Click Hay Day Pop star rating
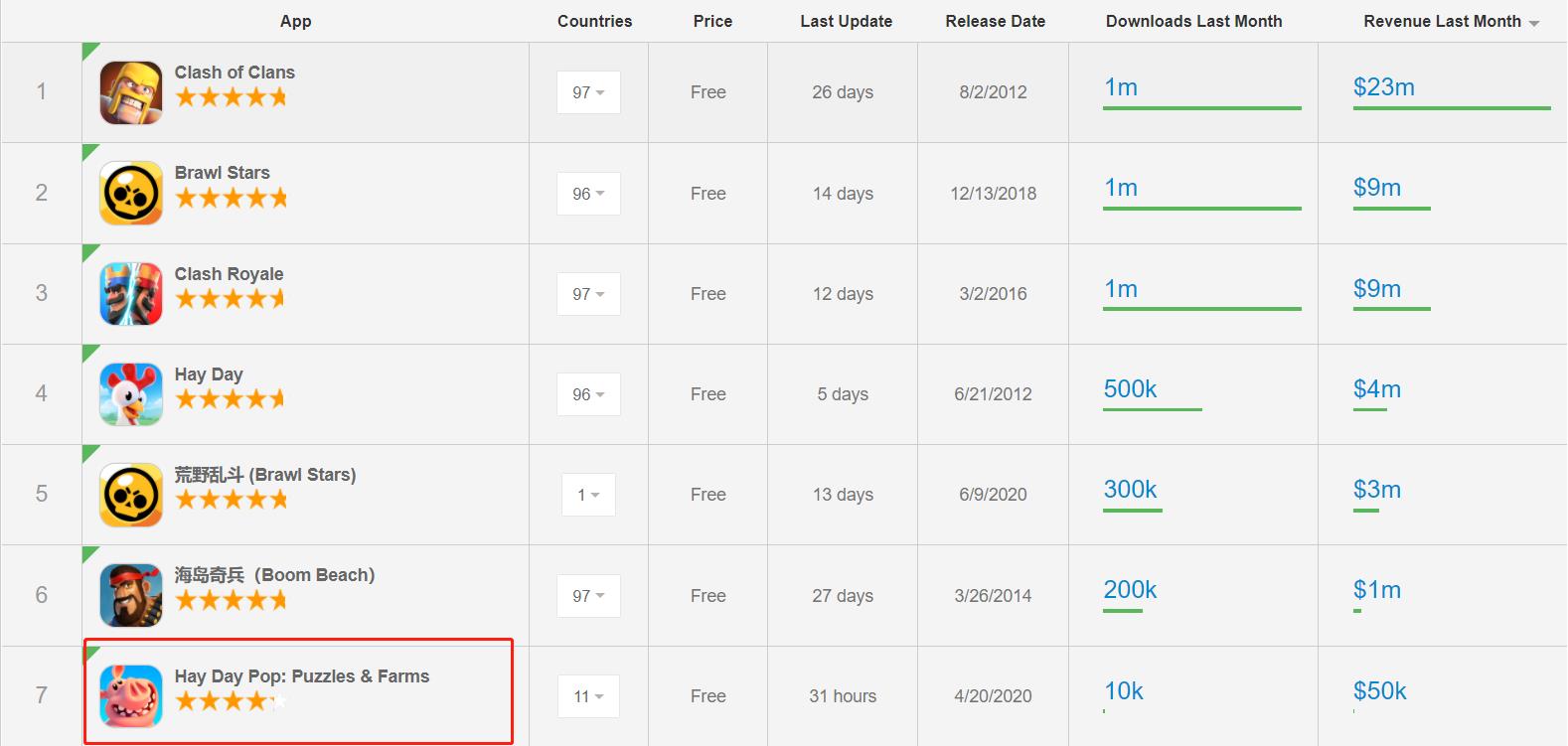Screen dimensions: 1568x746 click(x=231, y=701)
